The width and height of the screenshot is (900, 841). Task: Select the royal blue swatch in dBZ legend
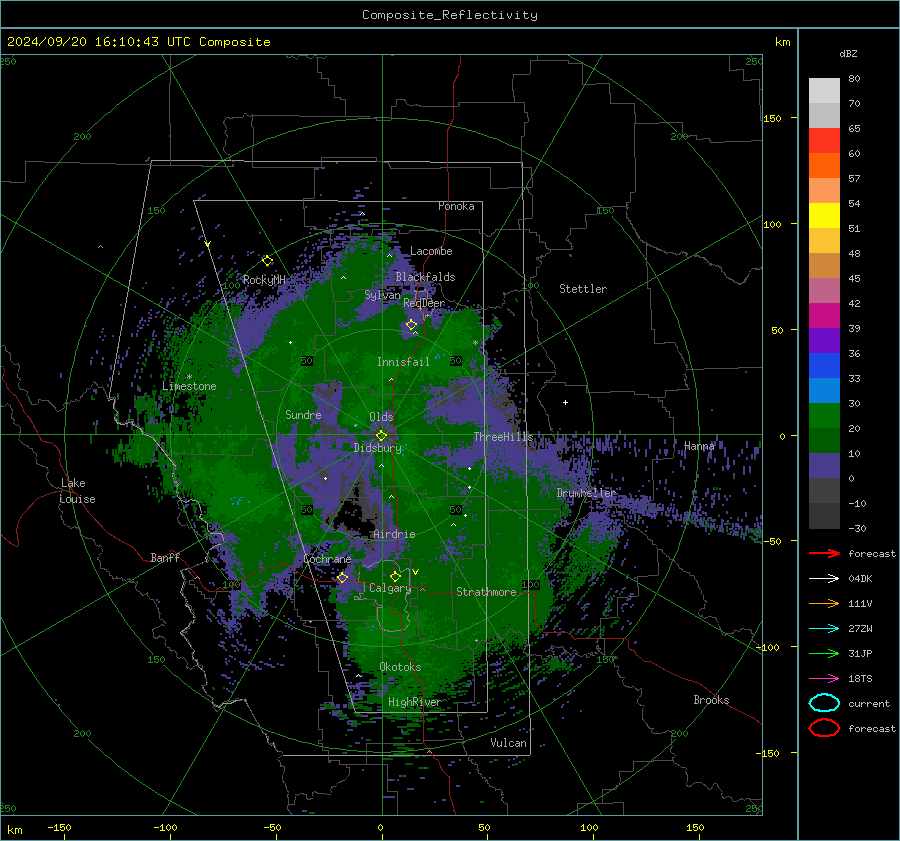(824, 365)
